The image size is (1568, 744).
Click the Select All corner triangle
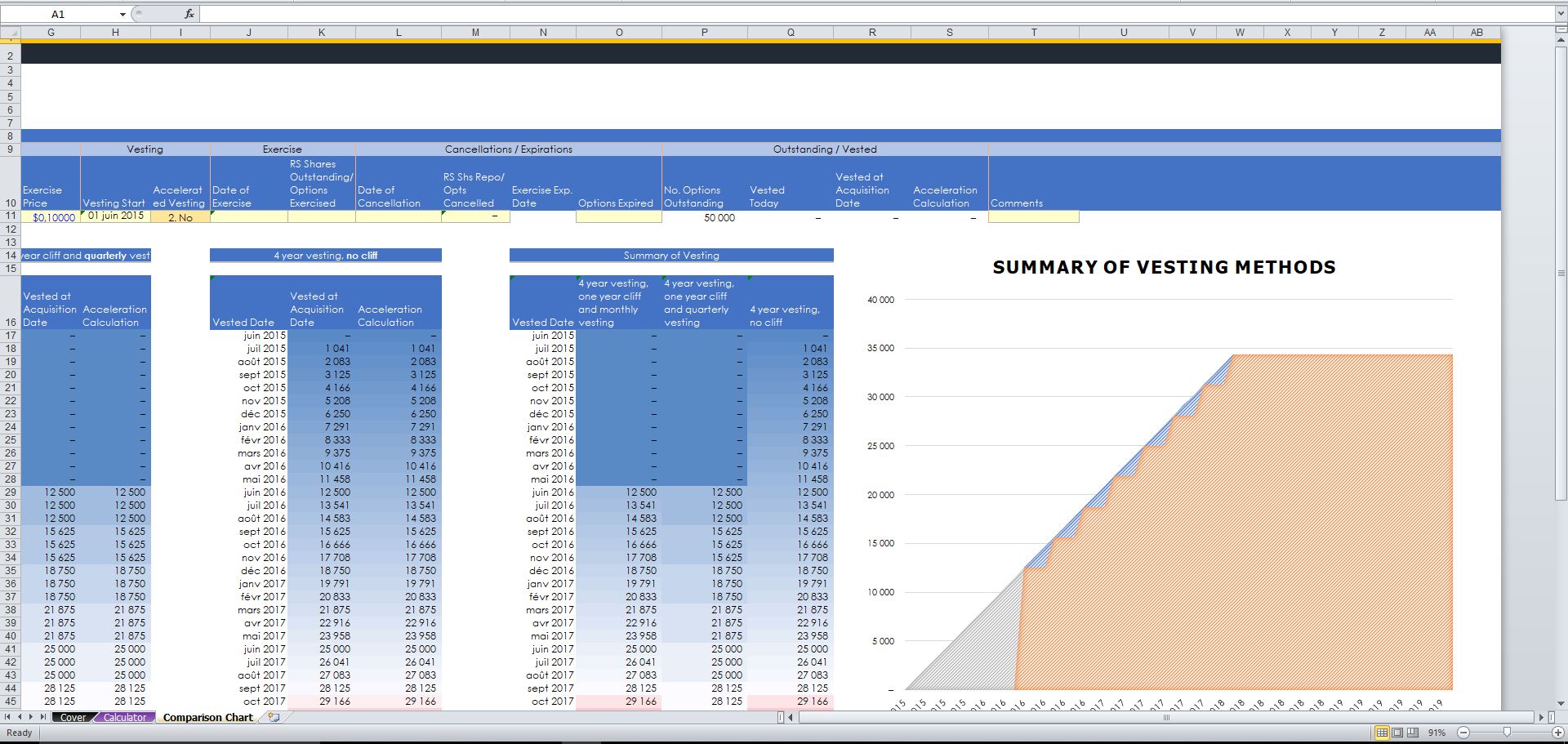click(10, 33)
